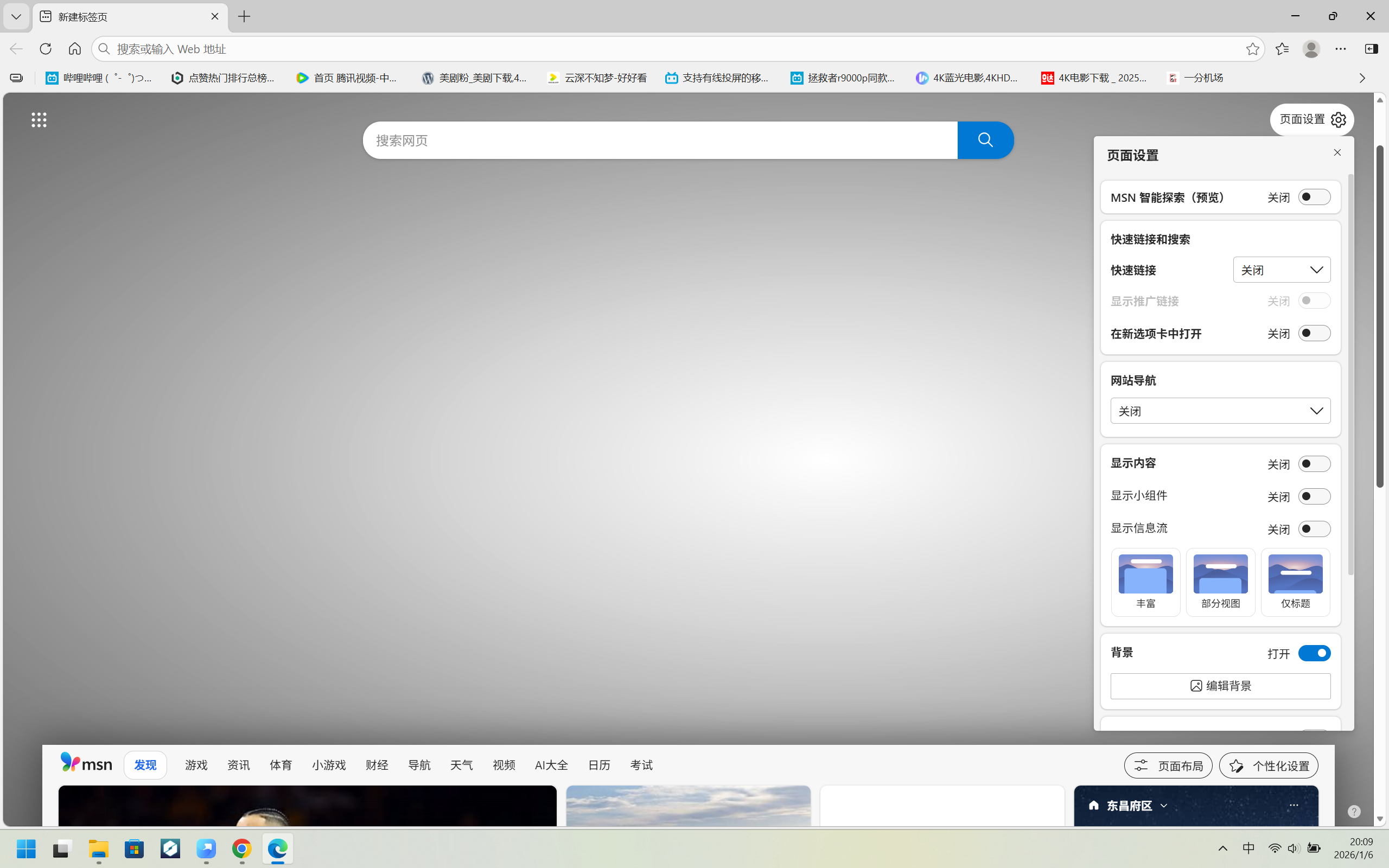Open browser settings and more menu

click(1341, 49)
